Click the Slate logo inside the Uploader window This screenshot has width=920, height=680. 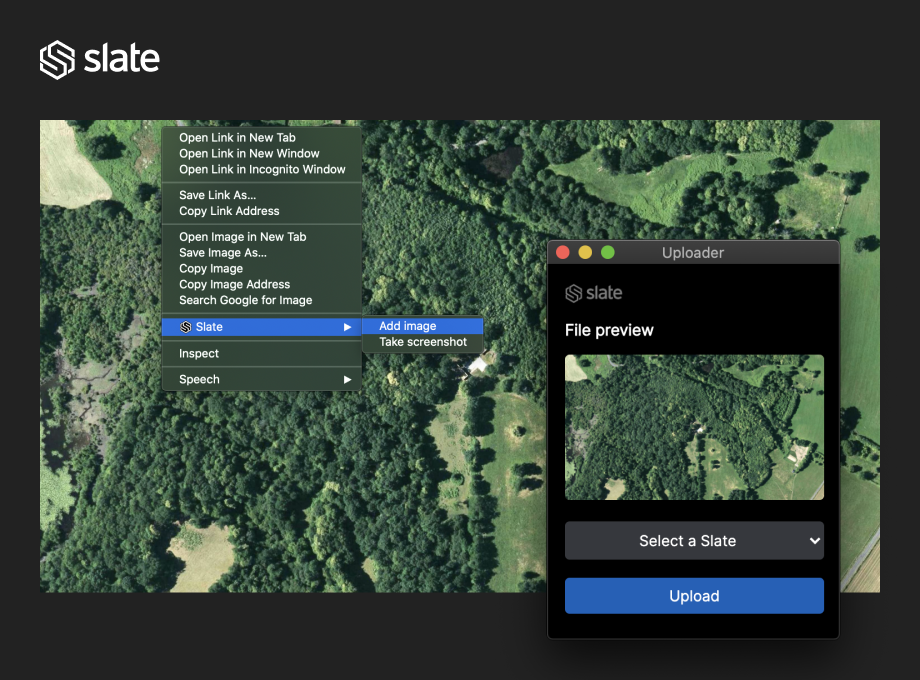click(x=594, y=293)
